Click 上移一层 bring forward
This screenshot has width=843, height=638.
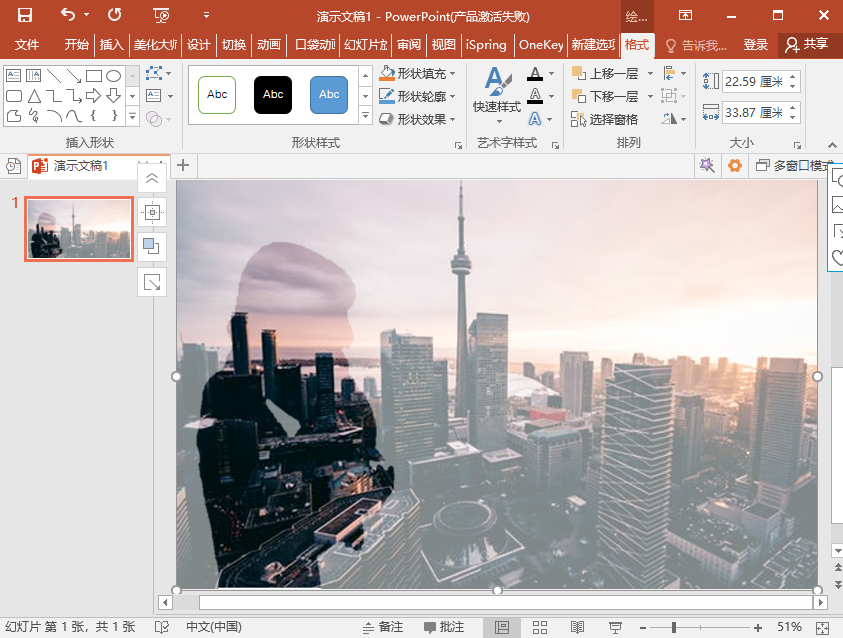pyautogui.click(x=605, y=73)
